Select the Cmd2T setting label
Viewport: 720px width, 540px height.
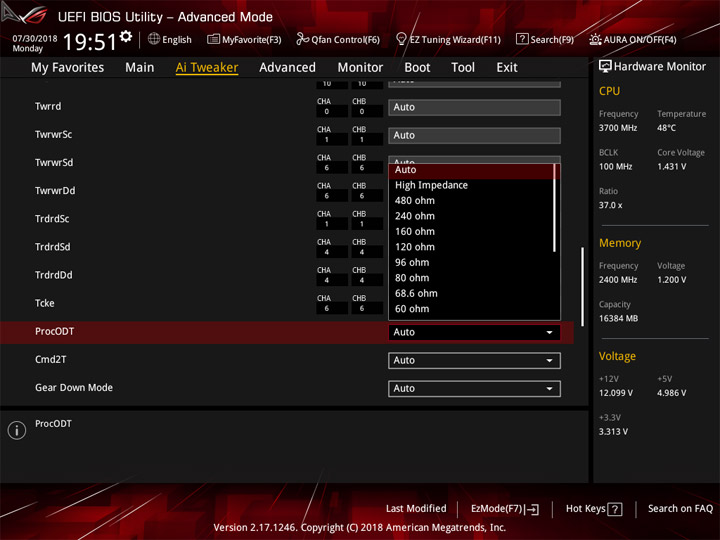51,360
